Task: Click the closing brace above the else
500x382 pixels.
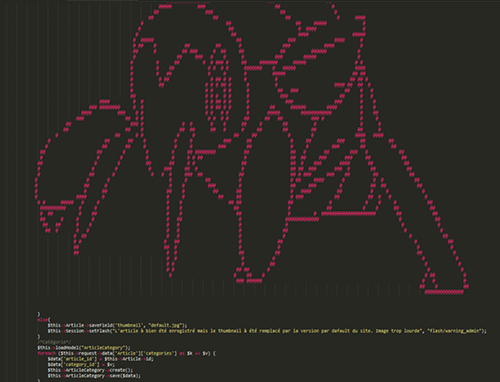Action: [38, 314]
